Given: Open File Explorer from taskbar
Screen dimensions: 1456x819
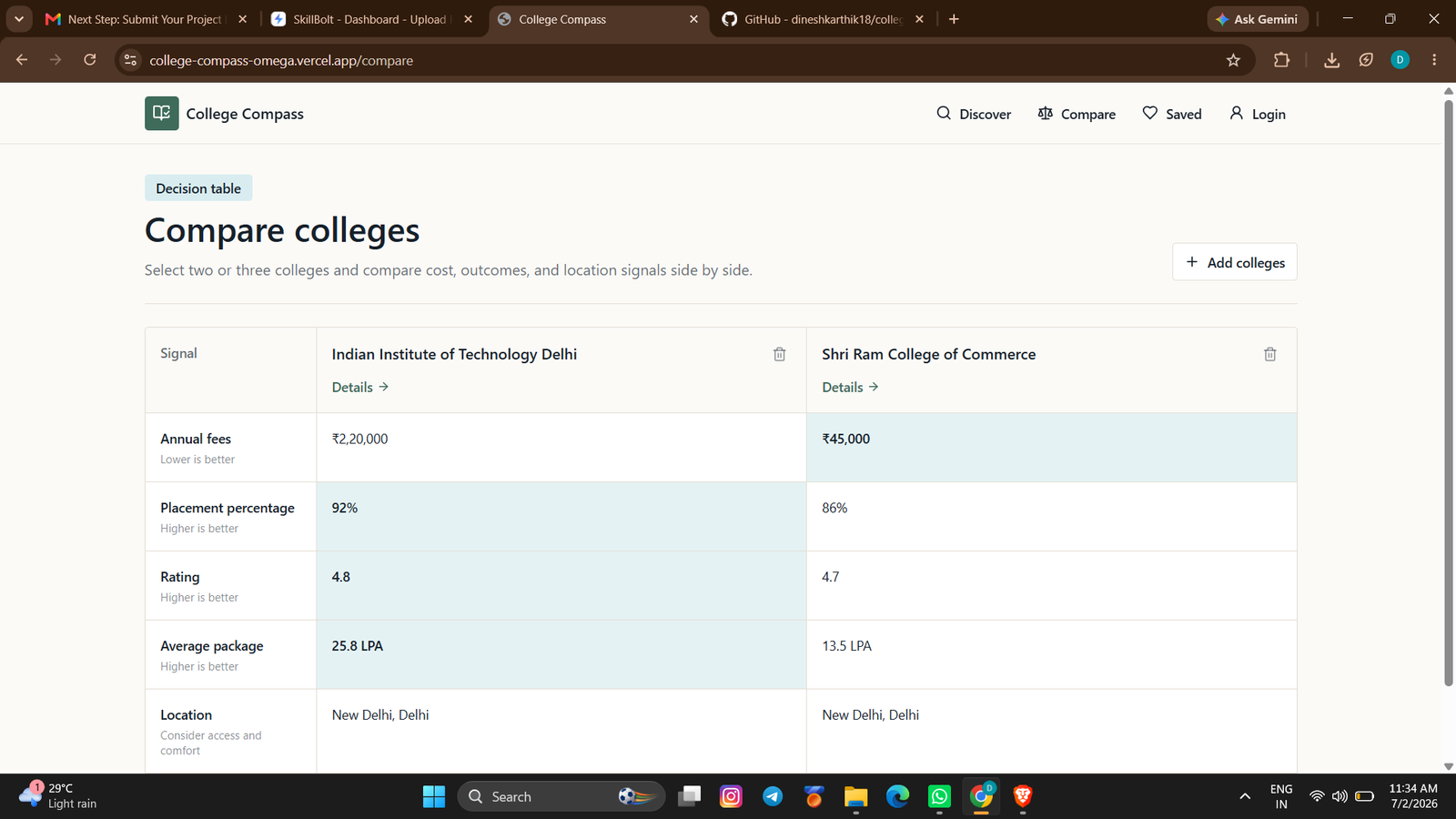Looking at the screenshot, I should coord(855,796).
